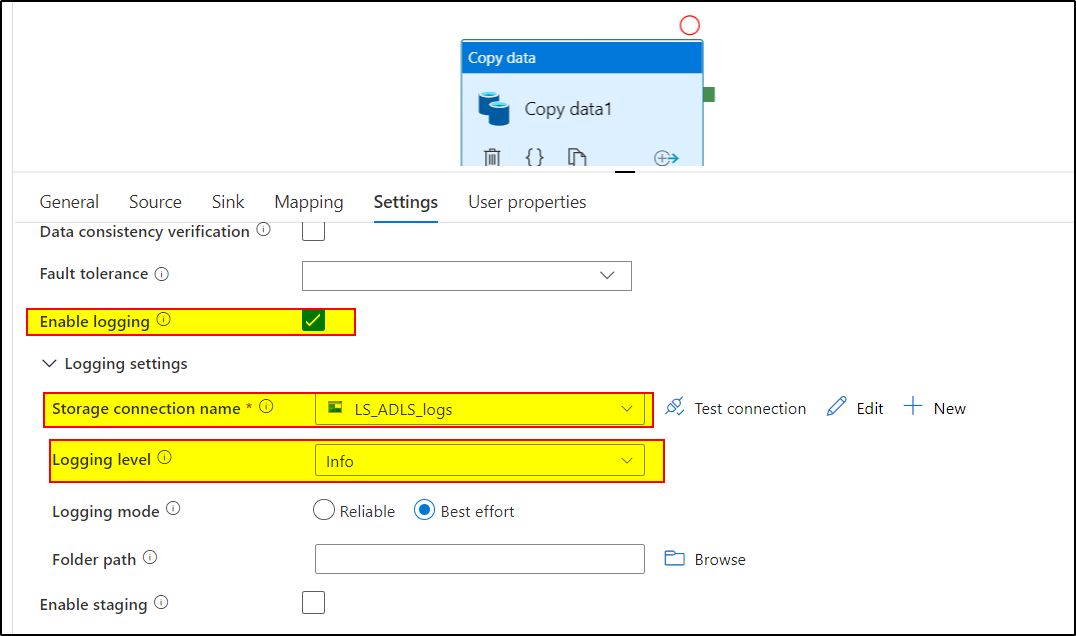This screenshot has width=1076, height=636.
Task: Disable the Enable logging checkbox
Action: coord(313,321)
